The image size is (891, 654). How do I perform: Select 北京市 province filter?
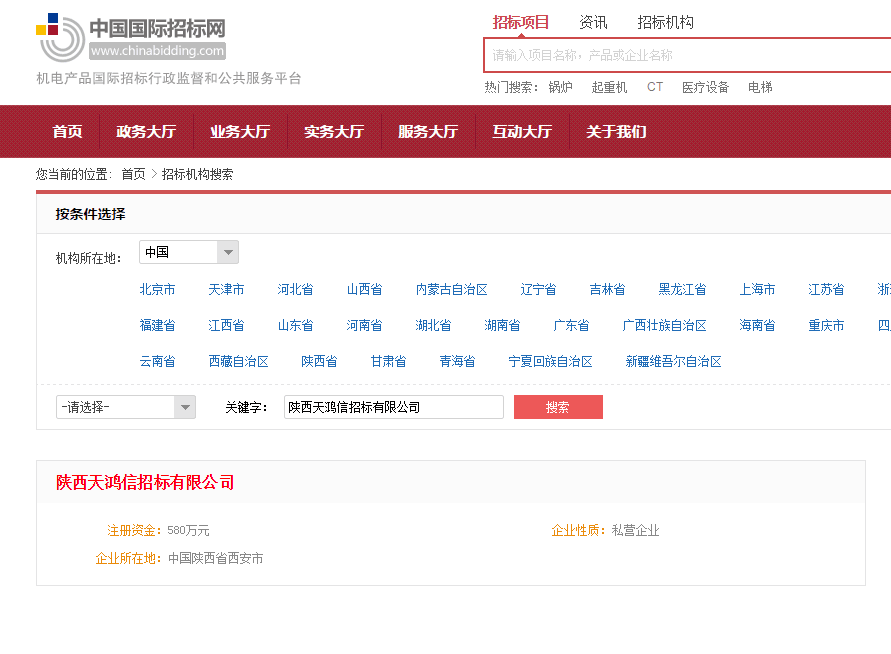[x=157, y=289]
